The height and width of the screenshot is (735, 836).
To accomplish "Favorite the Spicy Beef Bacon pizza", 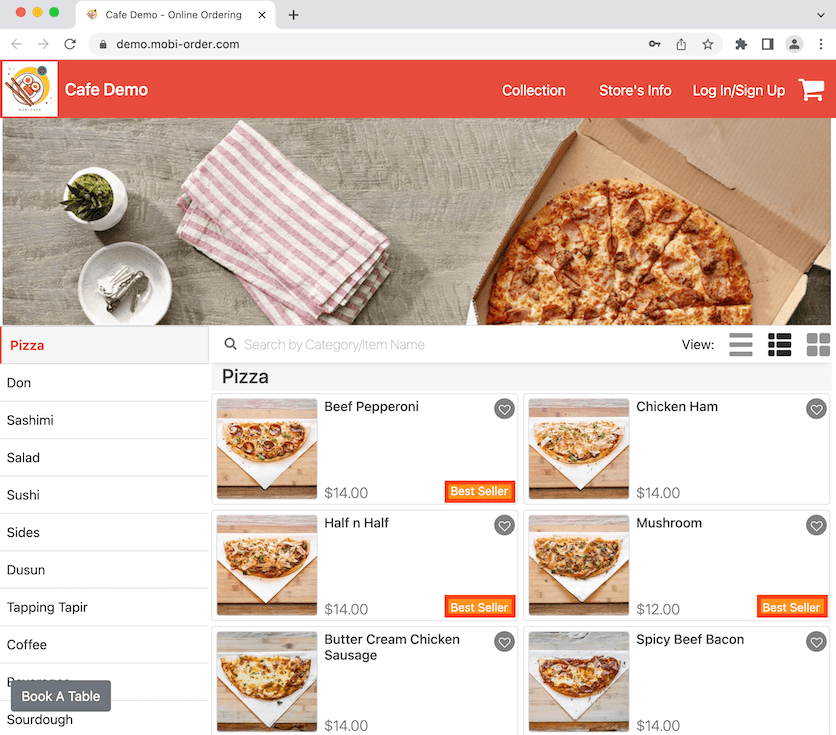I will point(816,642).
